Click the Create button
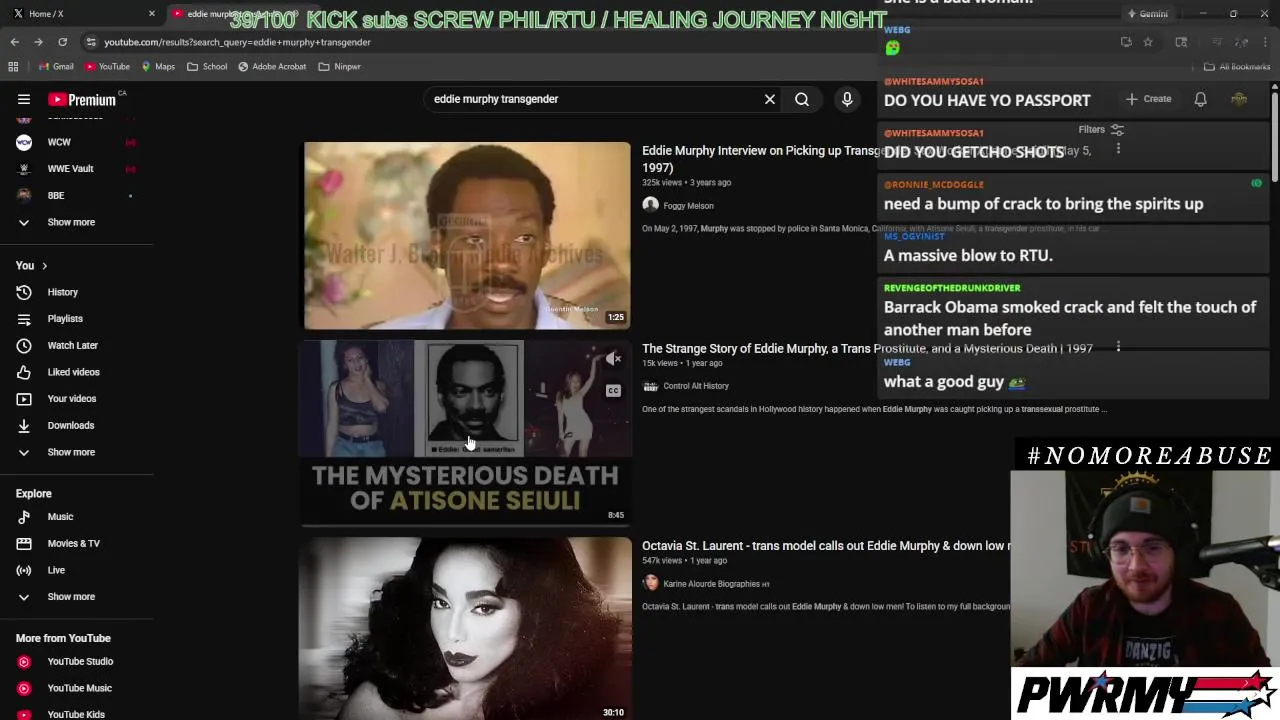The image size is (1280, 720). [1148, 99]
